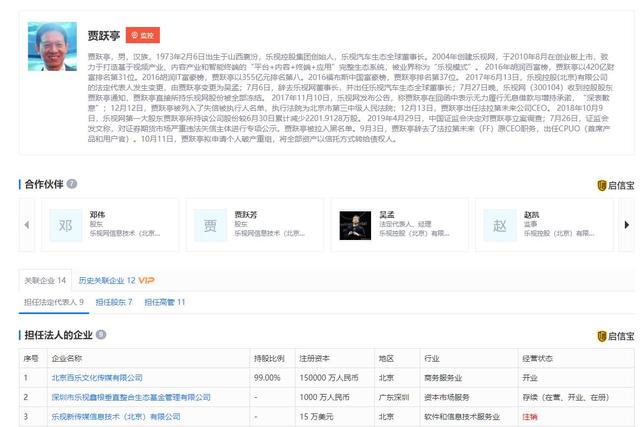Click the 贾 avatar tile

click(210, 225)
